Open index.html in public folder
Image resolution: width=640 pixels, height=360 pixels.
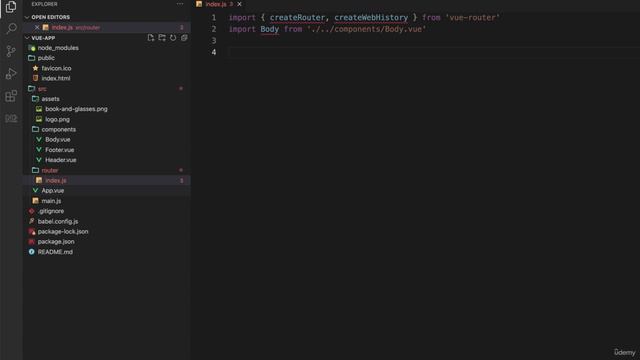(56, 78)
